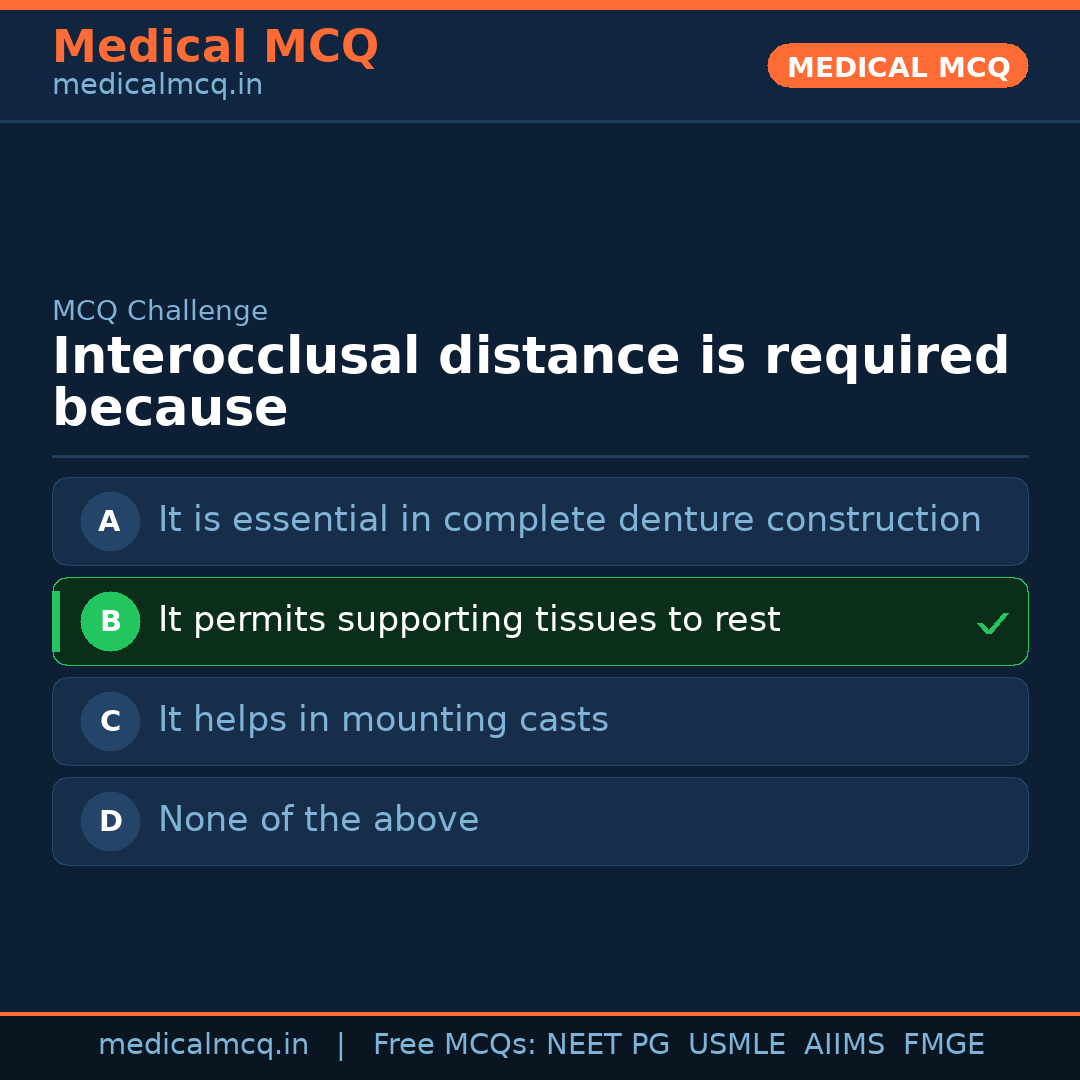
Task: Open medicalmcq.in link in the footer
Action: [x=203, y=1045]
